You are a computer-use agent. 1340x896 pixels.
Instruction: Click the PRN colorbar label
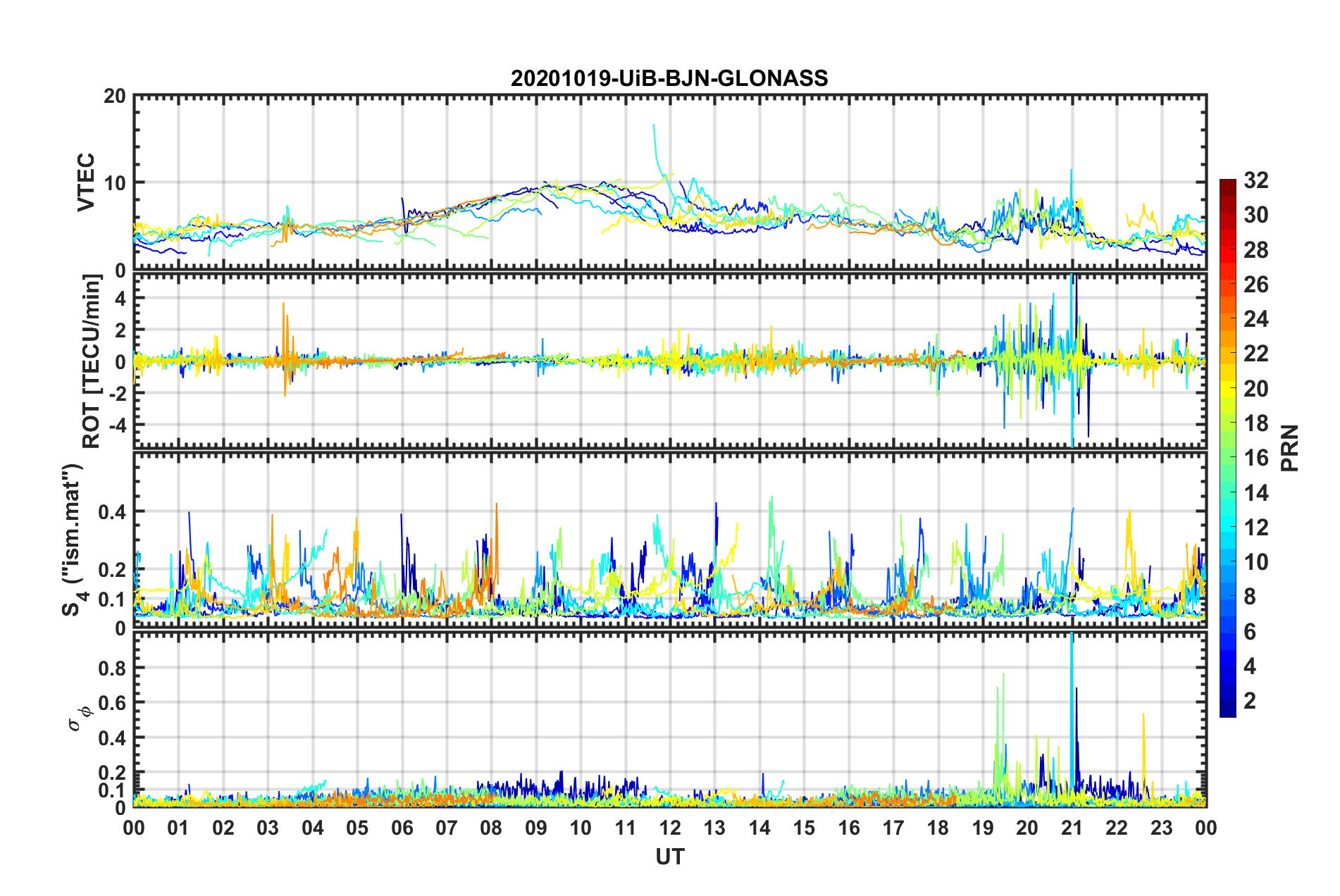tap(1289, 448)
